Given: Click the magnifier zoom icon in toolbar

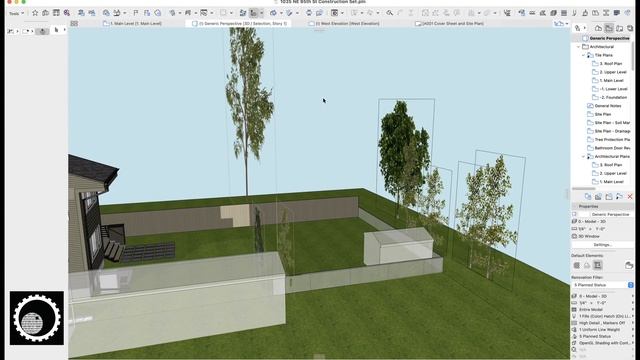Looking at the screenshot, I should 389,13.
